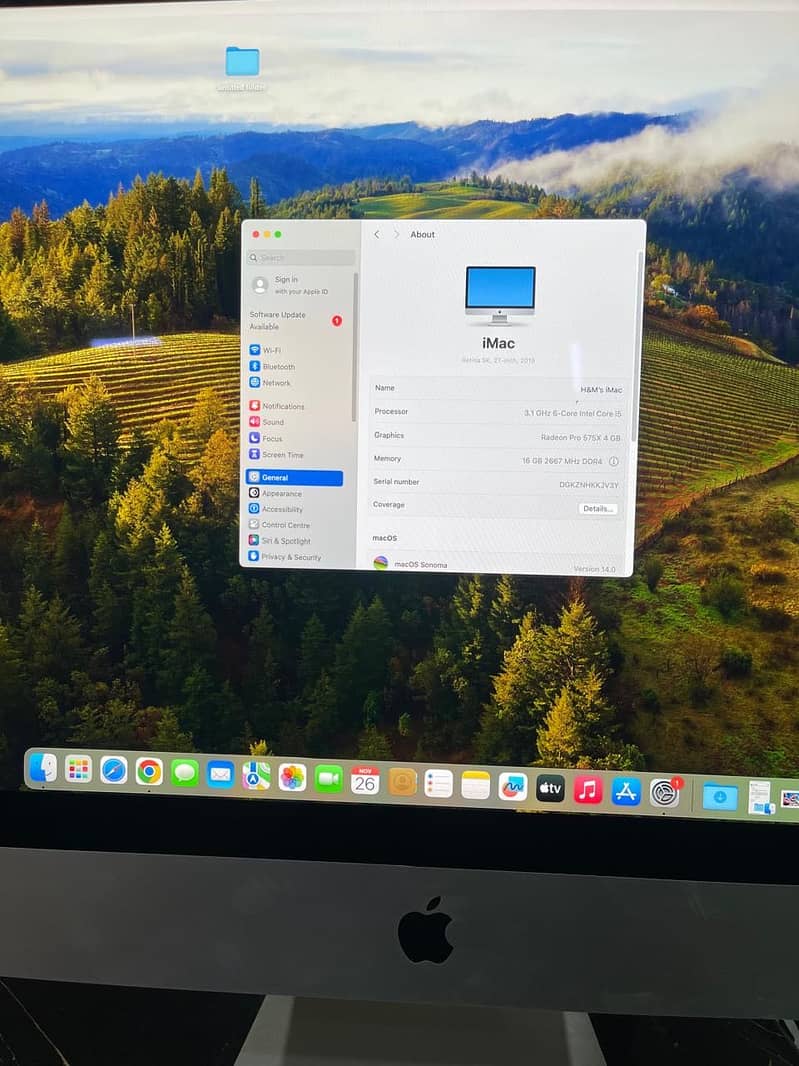Click the Name field H&M's iMac

[601, 390]
